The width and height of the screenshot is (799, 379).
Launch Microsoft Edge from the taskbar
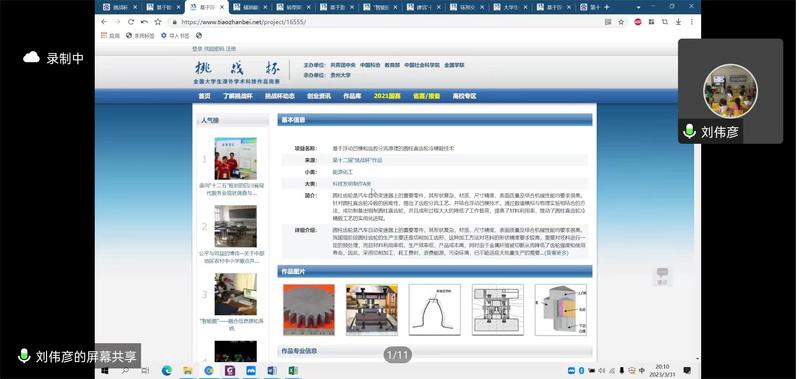click(167, 370)
